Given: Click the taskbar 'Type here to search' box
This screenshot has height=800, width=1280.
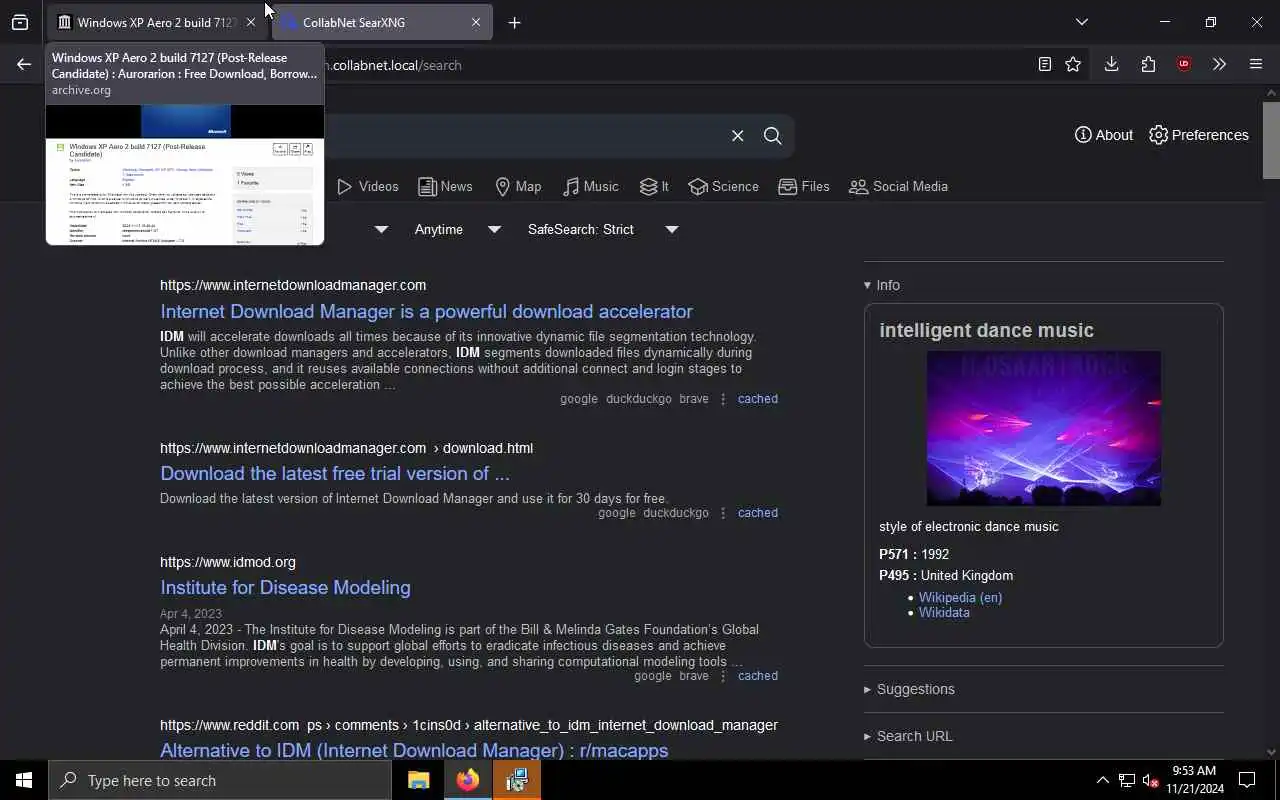Looking at the screenshot, I should 220,780.
